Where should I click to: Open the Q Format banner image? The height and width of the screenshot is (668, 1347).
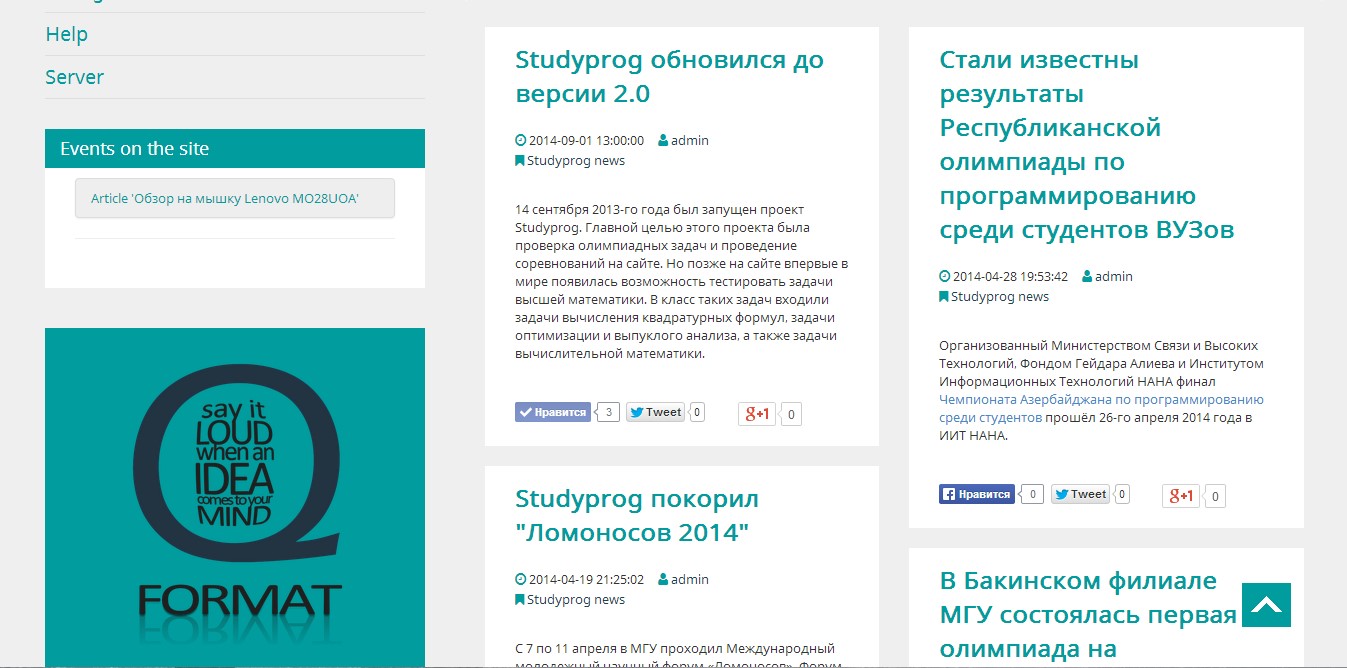tap(235, 498)
